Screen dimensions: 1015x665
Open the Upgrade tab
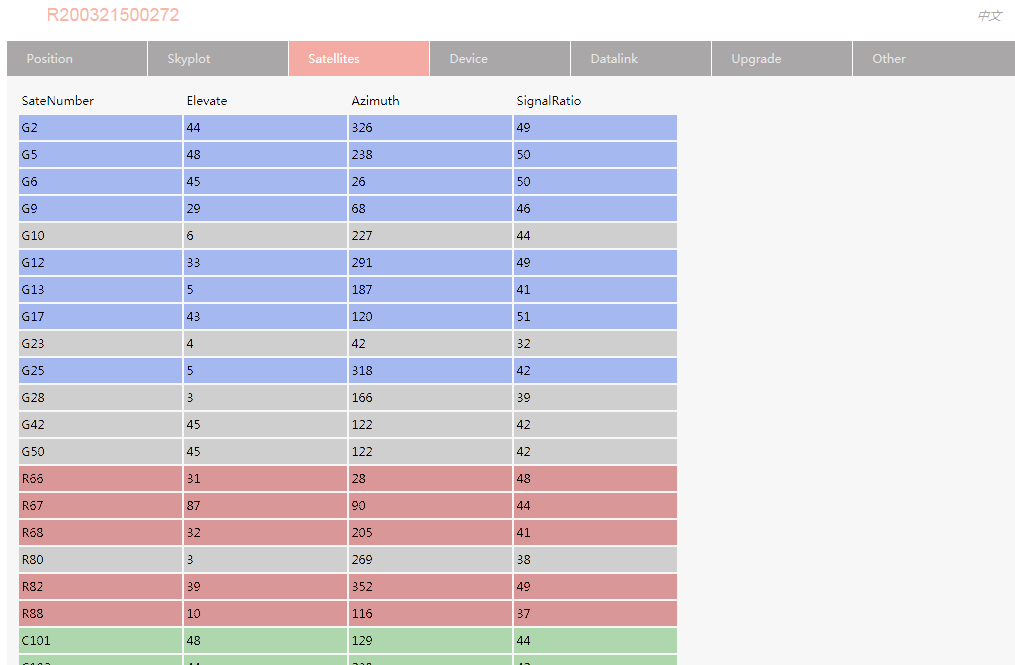782,58
